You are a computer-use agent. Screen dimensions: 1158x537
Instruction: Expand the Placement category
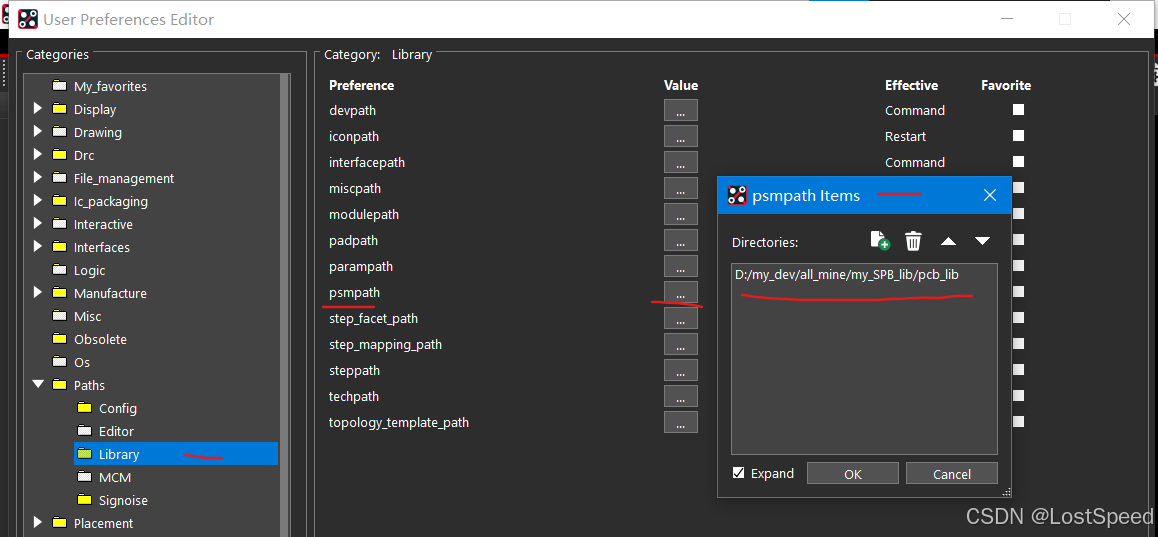[38, 523]
